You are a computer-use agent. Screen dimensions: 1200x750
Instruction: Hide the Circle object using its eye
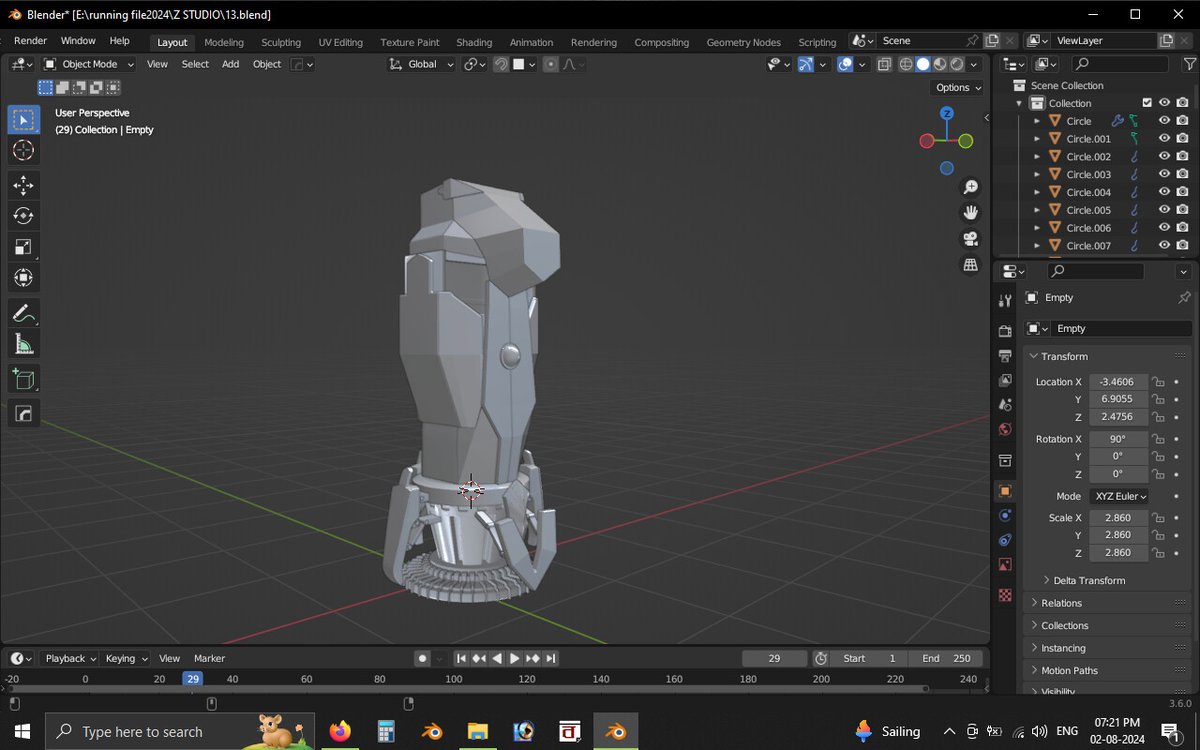coord(1164,121)
